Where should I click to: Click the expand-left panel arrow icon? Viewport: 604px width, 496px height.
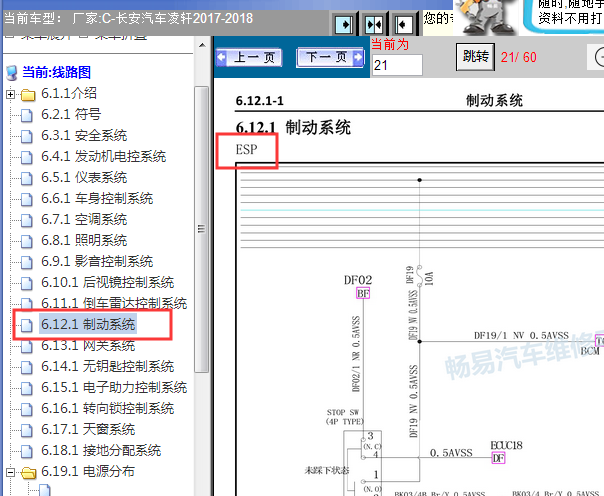click(404, 25)
